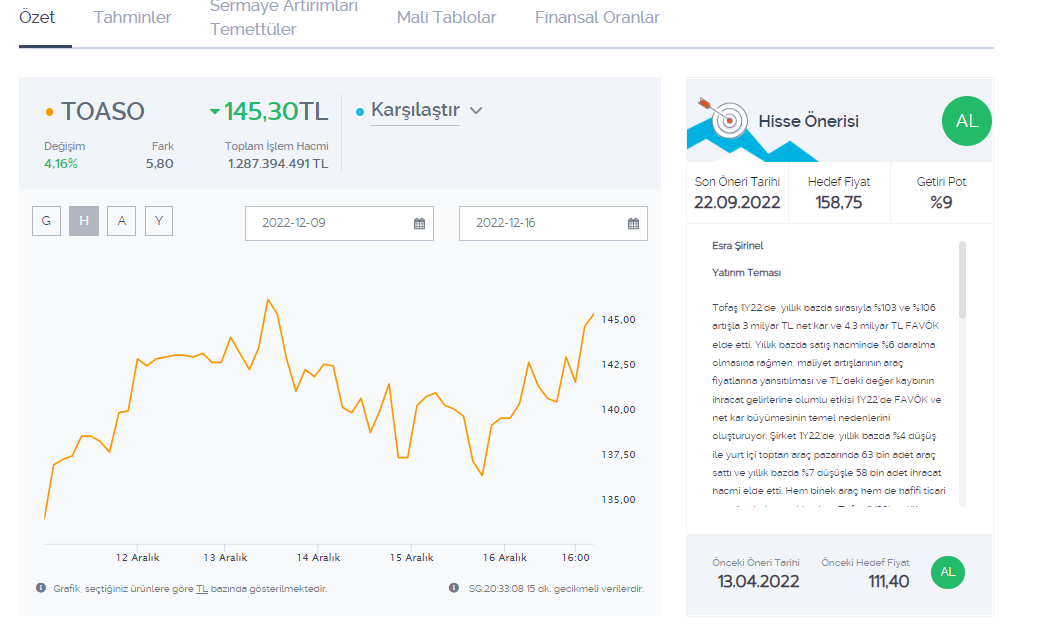Screen dimensions: 1052x635
Task: Click the start date field 2022-12-09
Action: (339, 224)
